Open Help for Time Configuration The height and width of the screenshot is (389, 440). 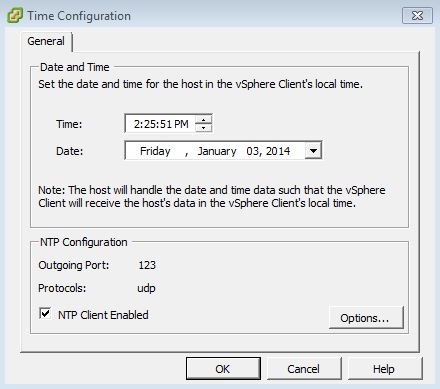click(384, 369)
